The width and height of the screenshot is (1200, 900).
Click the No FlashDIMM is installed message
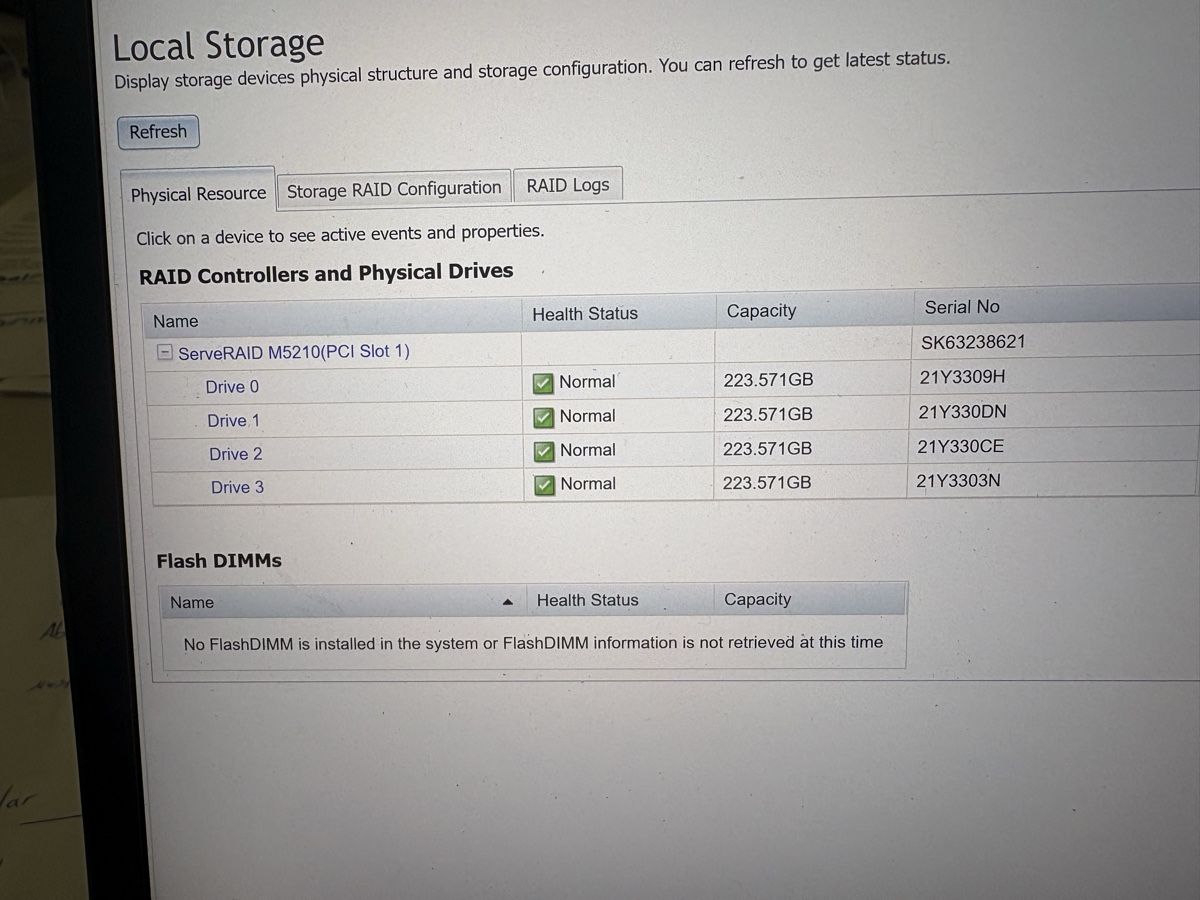[x=533, y=643]
